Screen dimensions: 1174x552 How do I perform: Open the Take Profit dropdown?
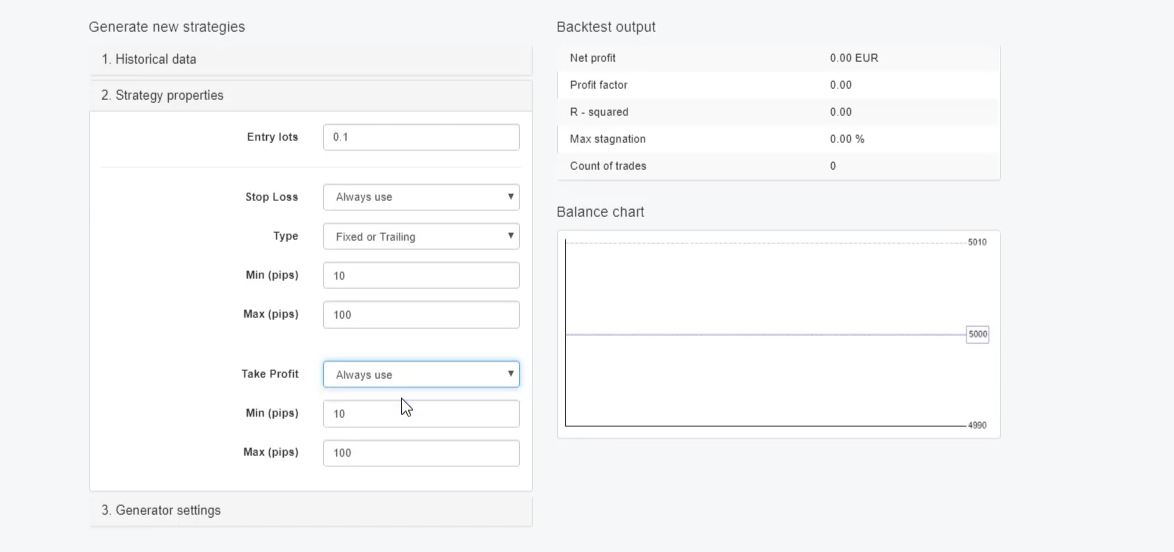[x=421, y=374]
